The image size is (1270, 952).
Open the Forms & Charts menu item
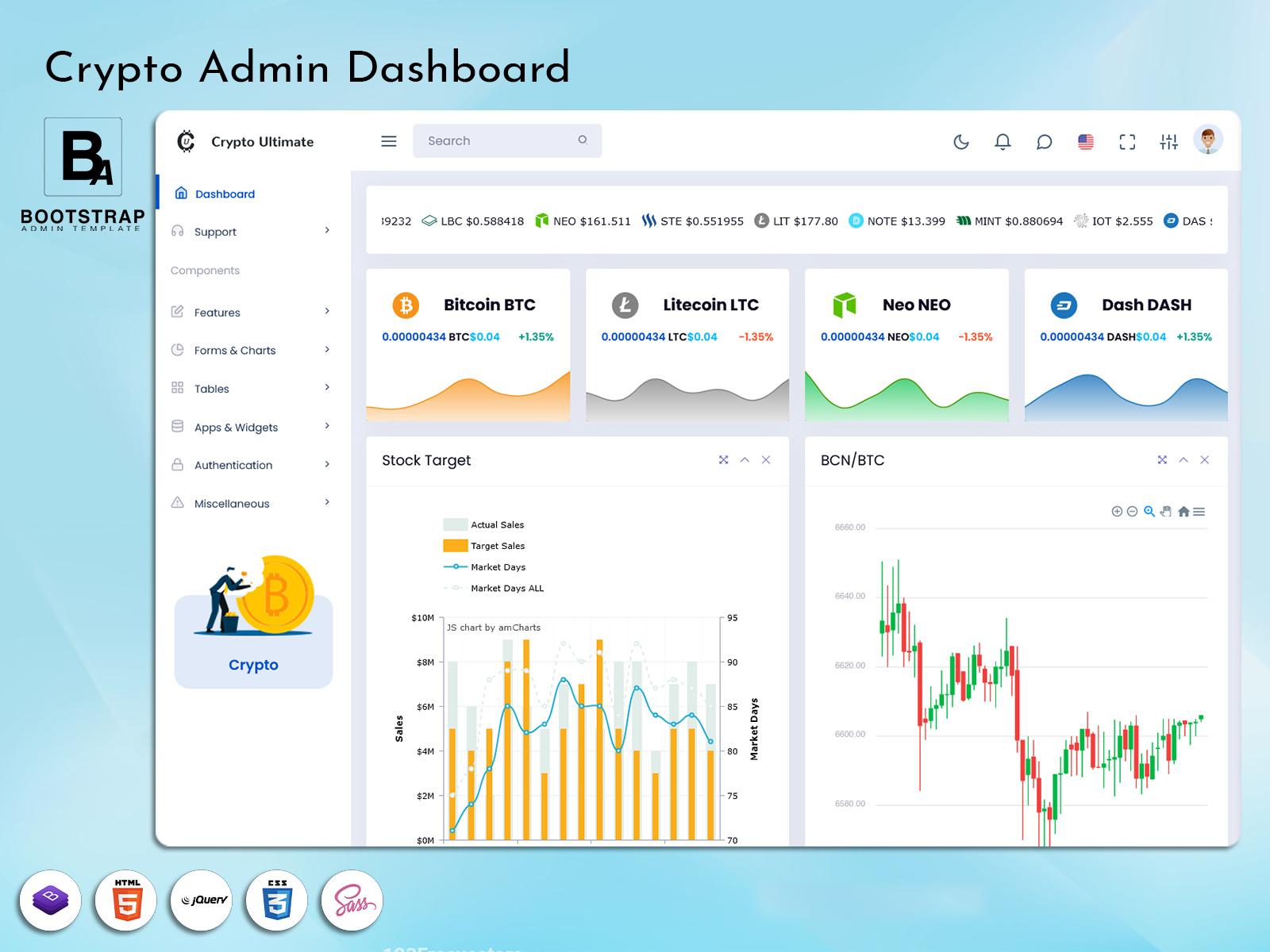254,351
